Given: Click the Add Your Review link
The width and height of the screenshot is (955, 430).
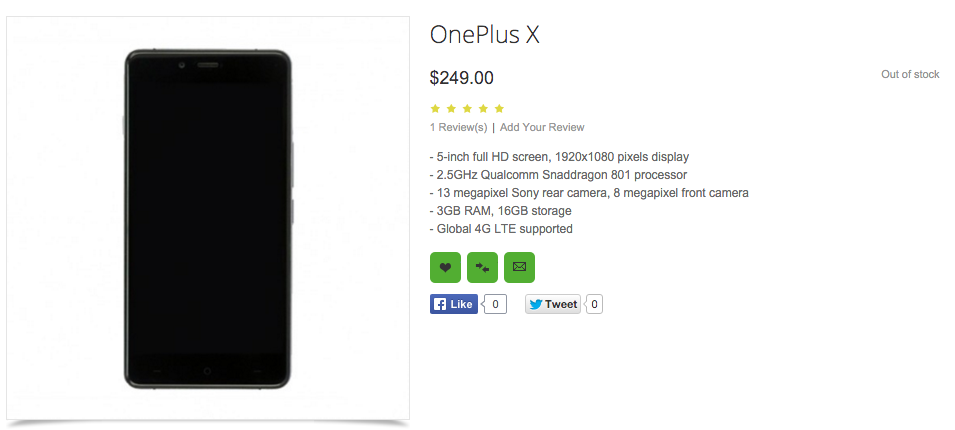Looking at the screenshot, I should pyautogui.click(x=542, y=127).
